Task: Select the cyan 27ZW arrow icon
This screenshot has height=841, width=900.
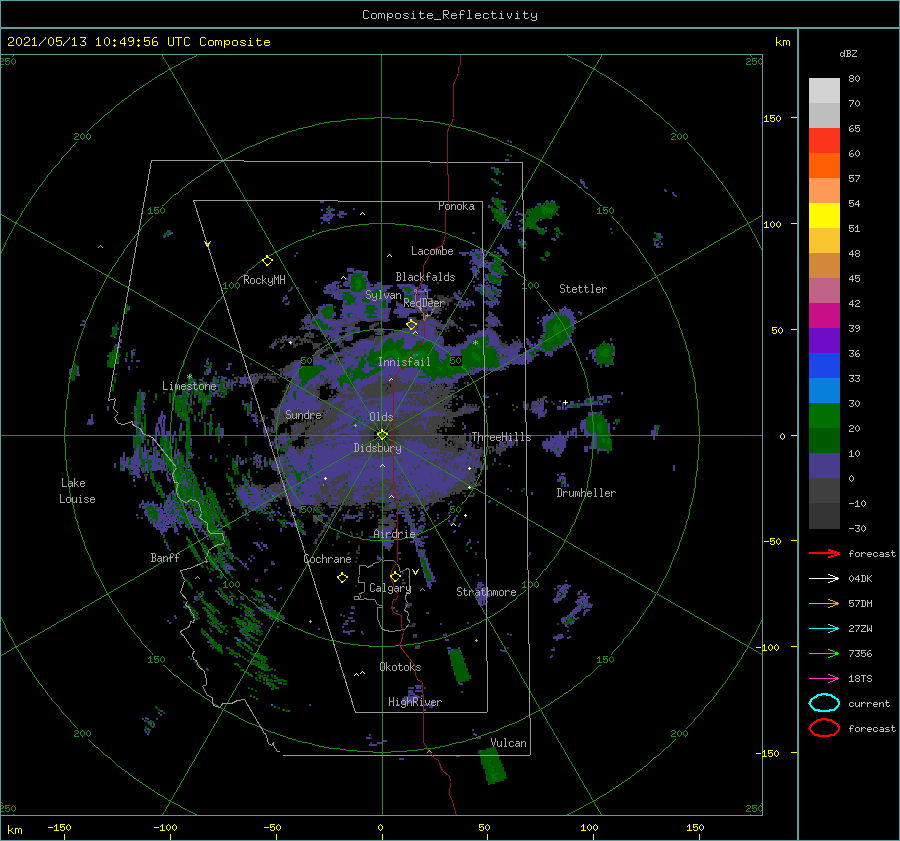Action: click(x=824, y=629)
